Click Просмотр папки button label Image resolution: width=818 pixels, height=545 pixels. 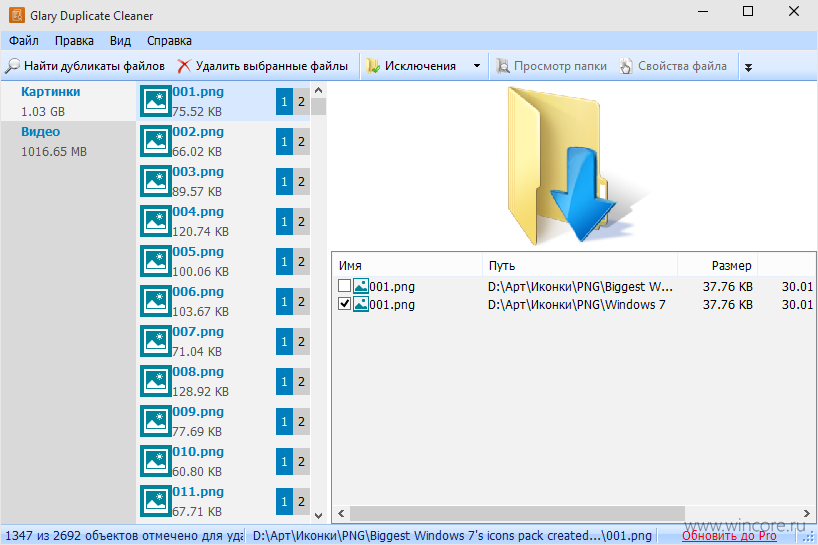[560, 66]
